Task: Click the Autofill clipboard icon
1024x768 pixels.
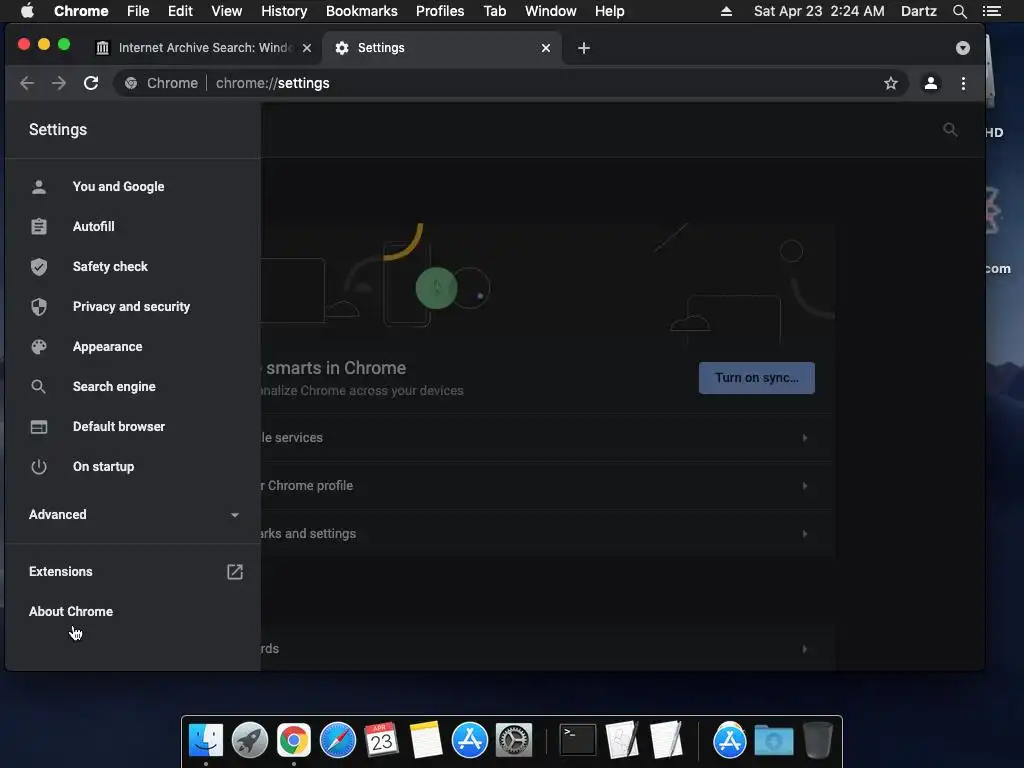Action: [39, 227]
